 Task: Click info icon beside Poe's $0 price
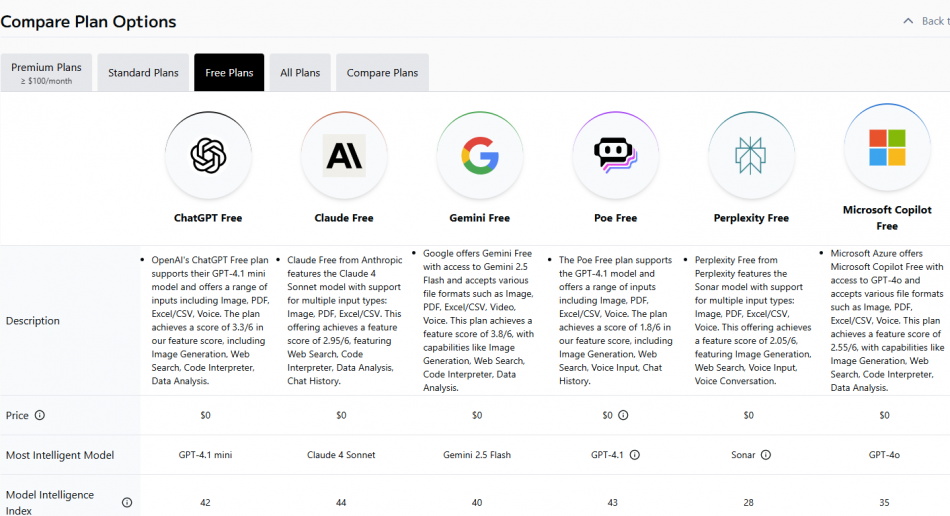click(x=623, y=415)
